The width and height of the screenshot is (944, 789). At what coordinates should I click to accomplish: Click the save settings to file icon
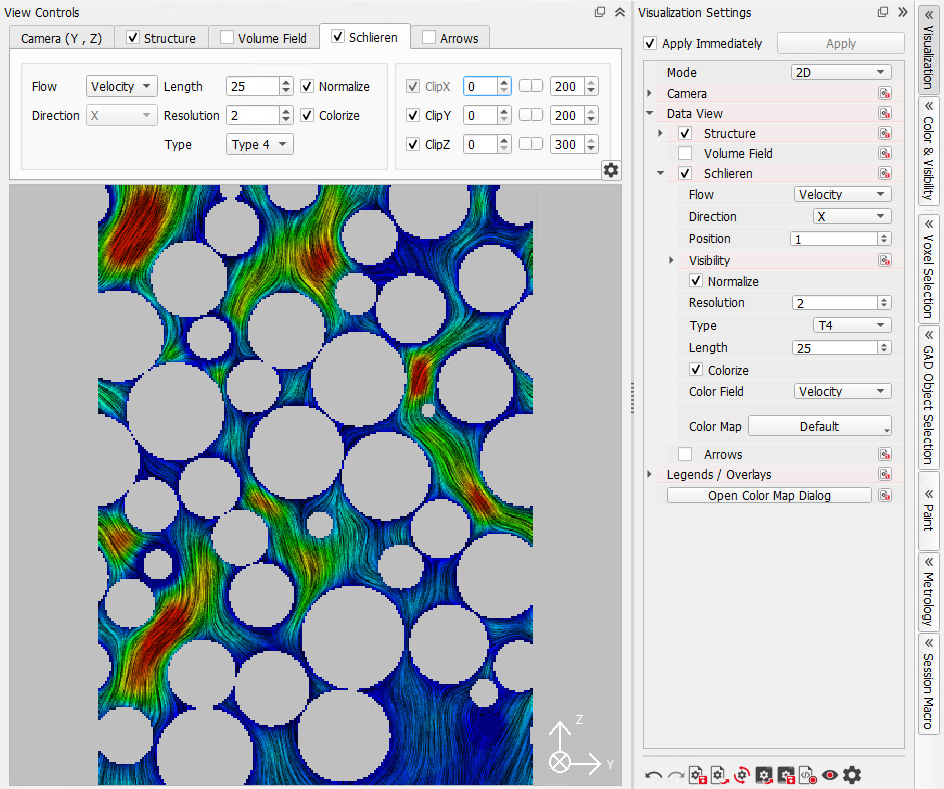698,775
